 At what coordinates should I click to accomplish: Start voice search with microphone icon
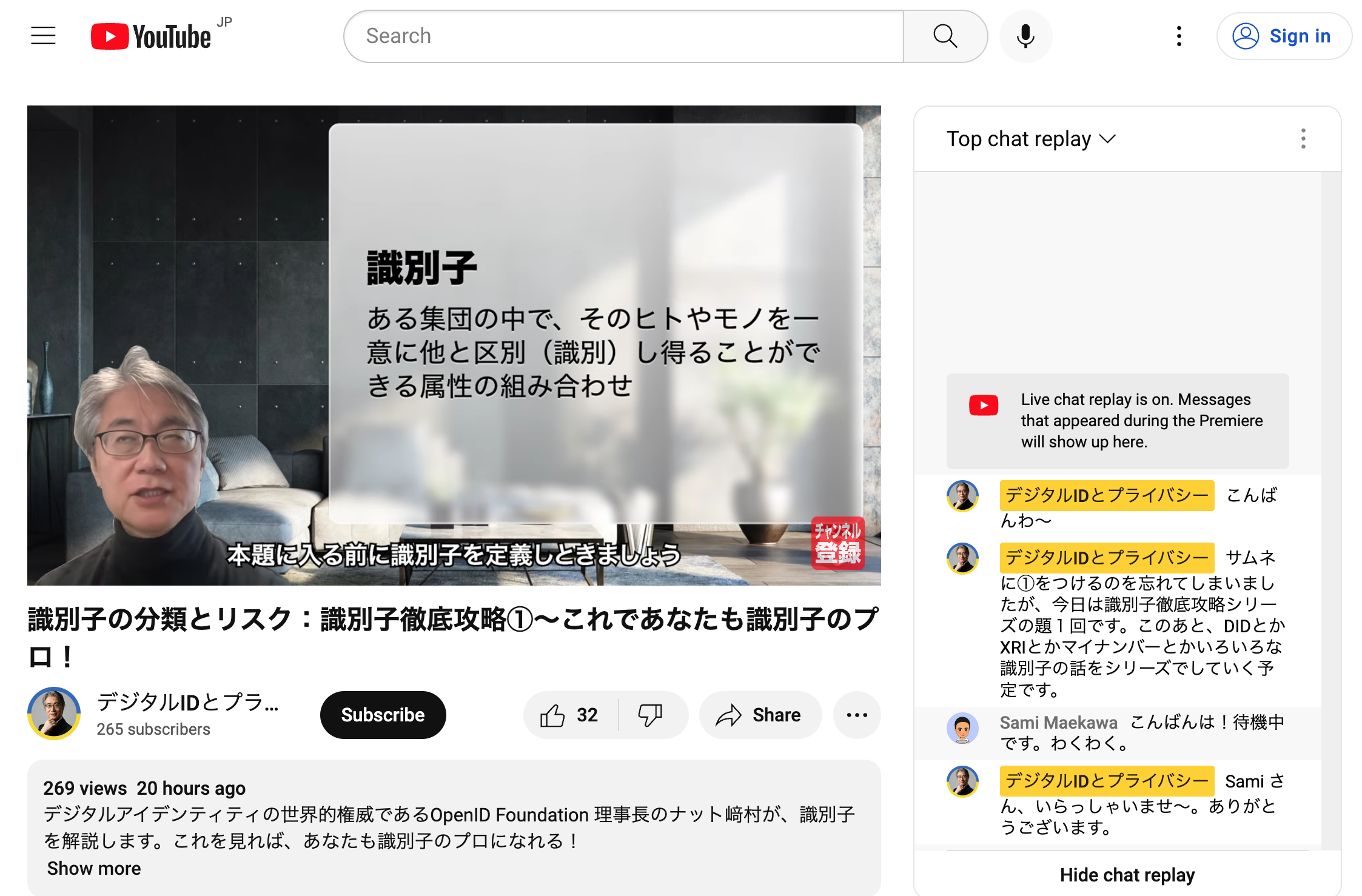[x=1025, y=36]
